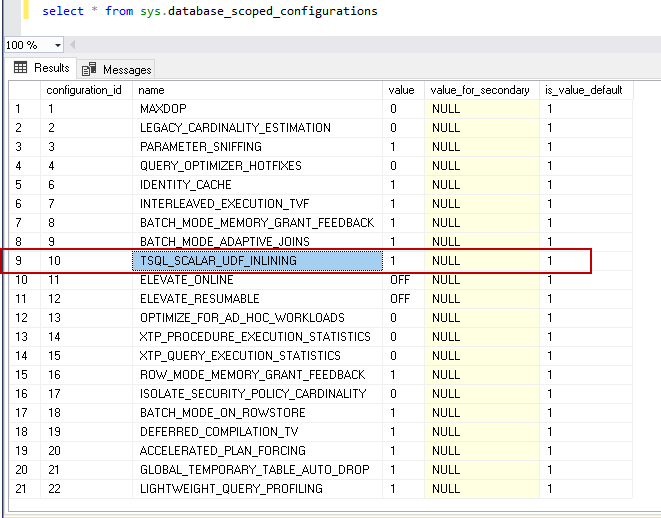Click the value_for_secondary column header
661x518 pixels.
tap(481, 90)
